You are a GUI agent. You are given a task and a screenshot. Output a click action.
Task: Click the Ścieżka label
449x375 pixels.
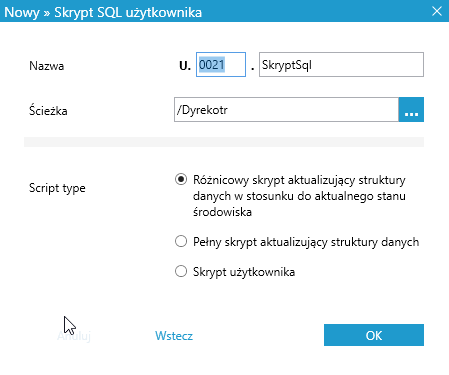48,110
